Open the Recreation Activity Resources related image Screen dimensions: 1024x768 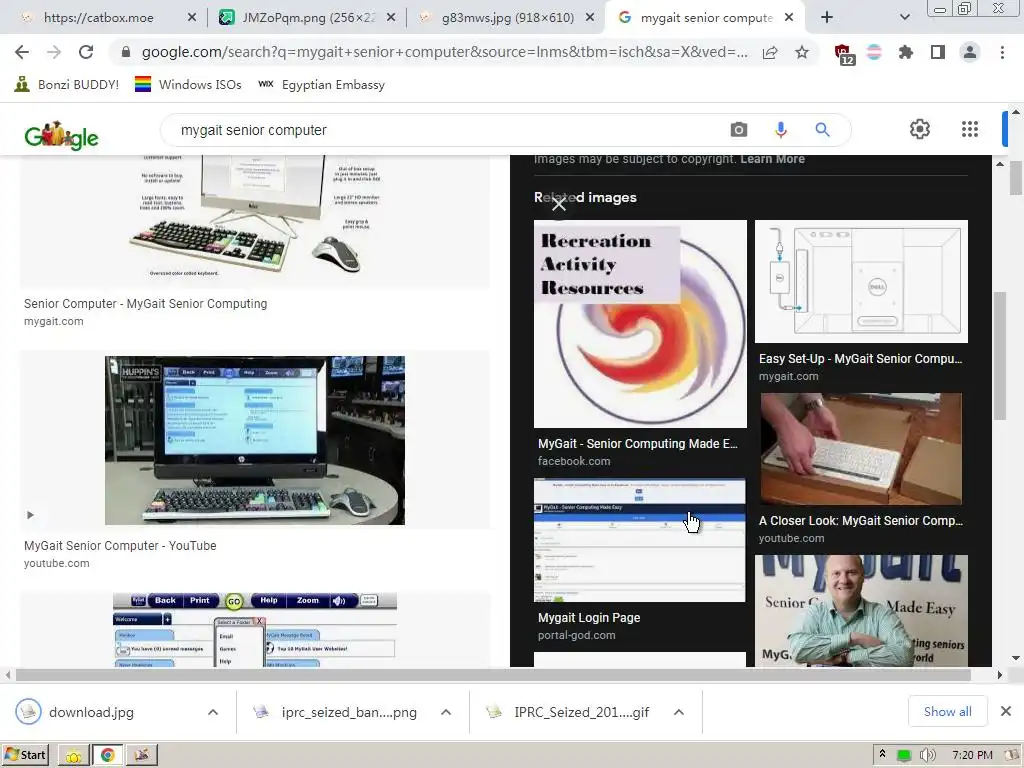[x=640, y=324]
